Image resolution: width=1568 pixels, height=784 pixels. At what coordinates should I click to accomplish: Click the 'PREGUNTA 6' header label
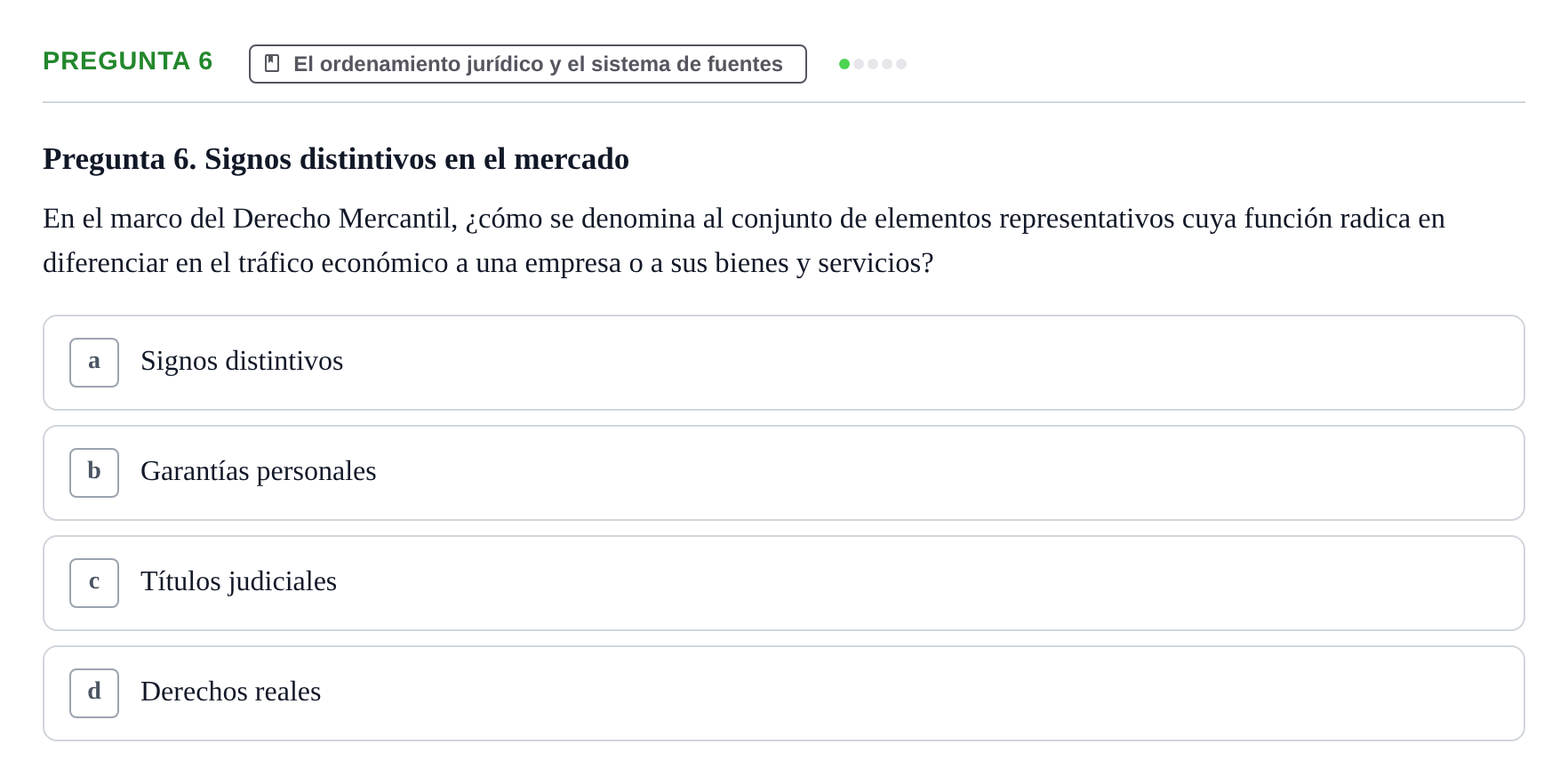128,61
